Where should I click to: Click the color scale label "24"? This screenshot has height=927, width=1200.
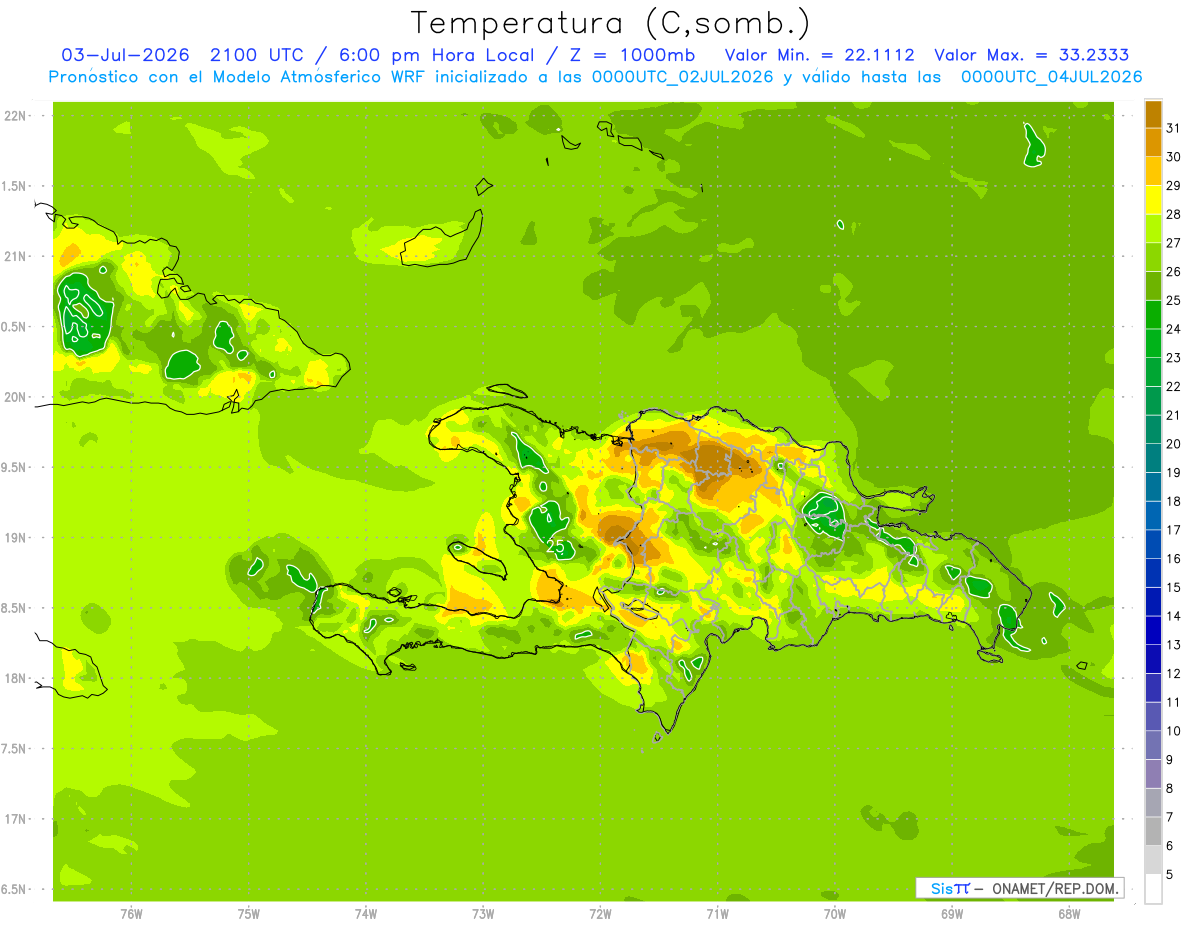(x=1174, y=329)
